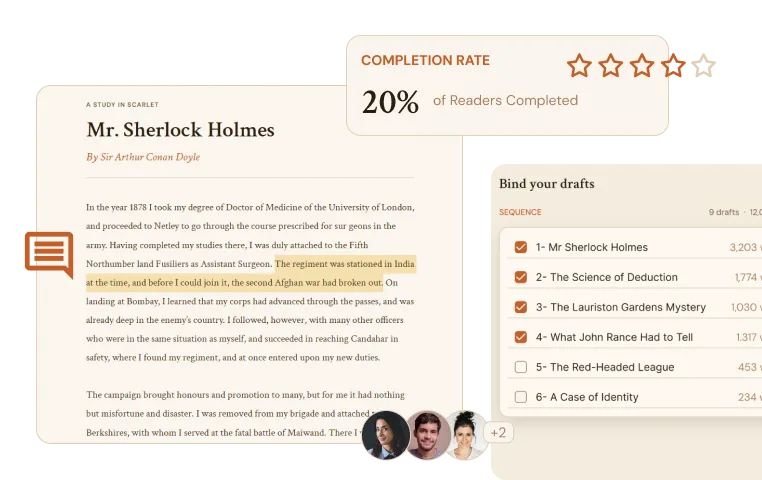Select draft title 3- The Lauriston Gardens Mystery
The image size is (762, 480).
621,308
